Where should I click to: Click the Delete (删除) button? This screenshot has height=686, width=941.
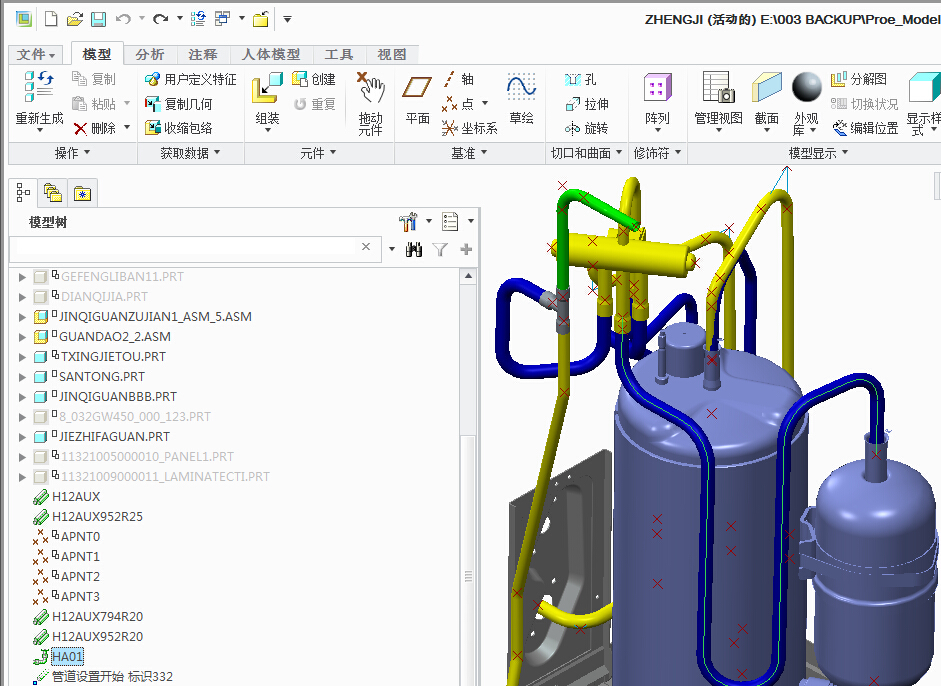[x=95, y=128]
